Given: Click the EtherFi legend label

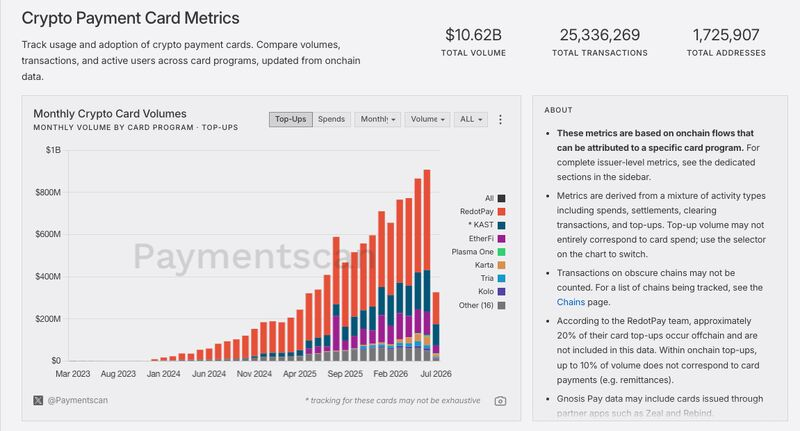Looking at the screenshot, I should [481, 239].
